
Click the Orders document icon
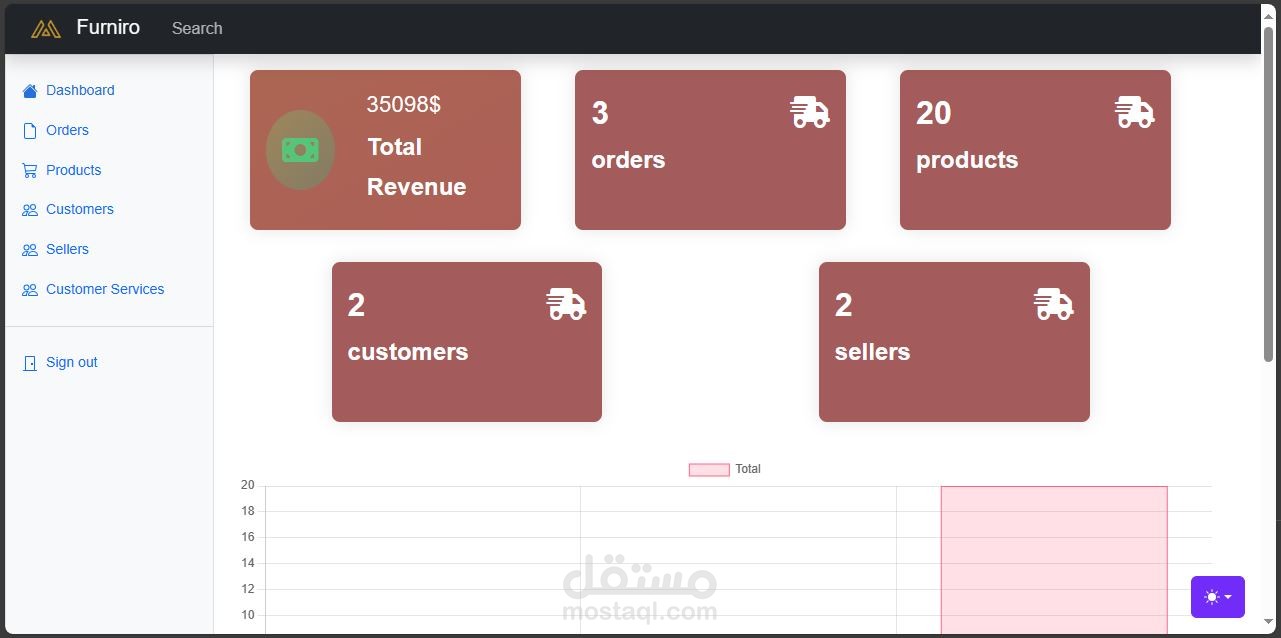tap(29, 131)
